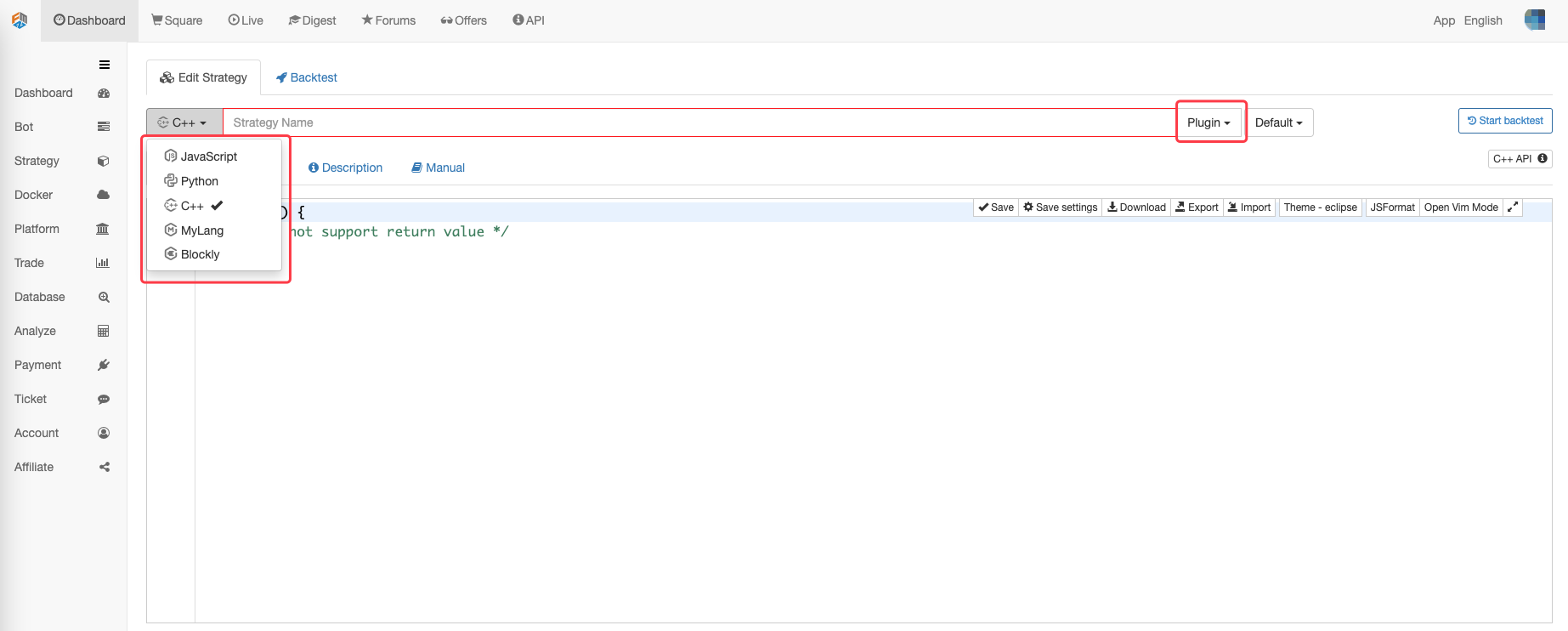Select Blockly from language menu
The height and width of the screenshot is (631, 1568).
click(214, 254)
